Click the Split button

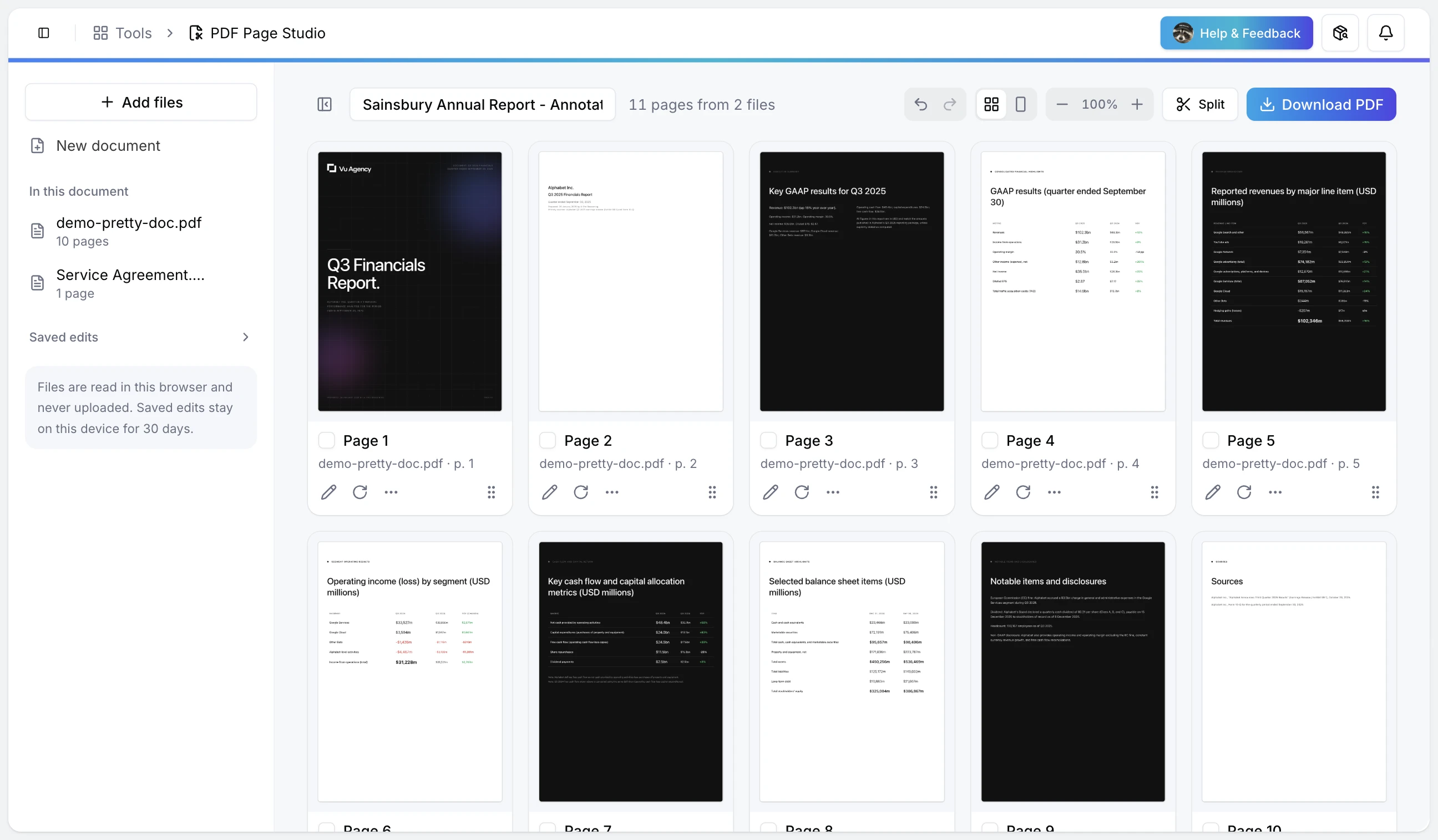coord(1199,104)
